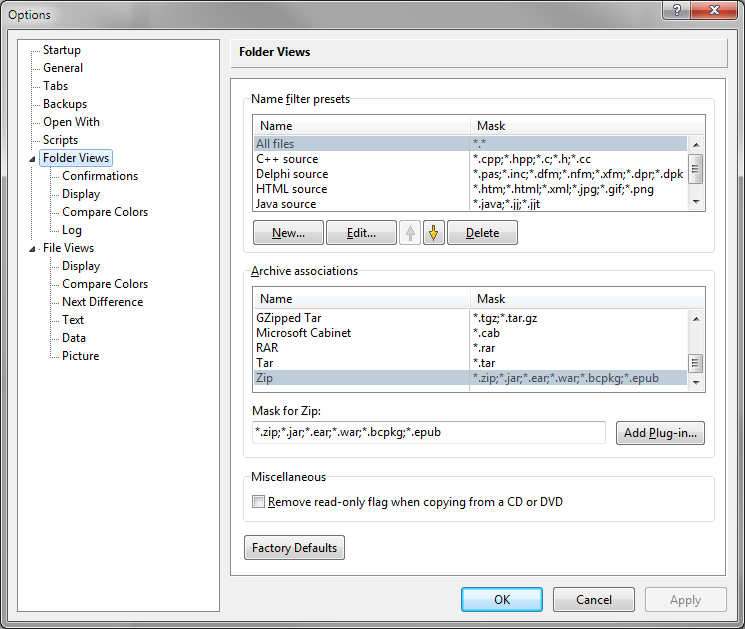Click the Add Plug-in... button
This screenshot has width=745, height=629.
pos(660,433)
